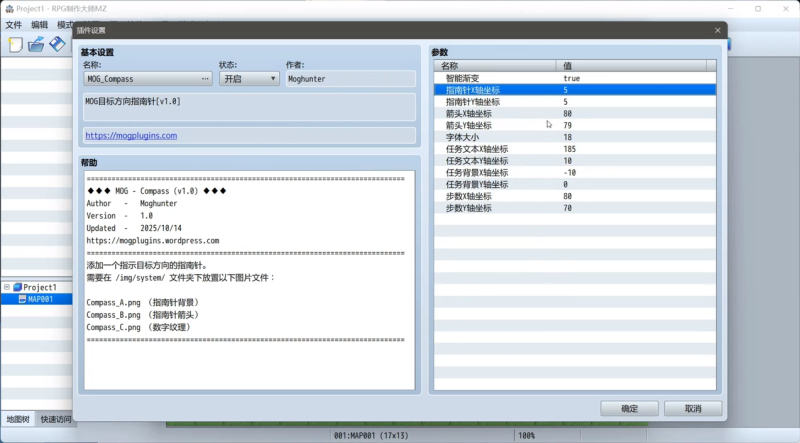Select the 箭头Y轴坐标 parameter row
This screenshot has height=443, width=800.
[575, 126]
